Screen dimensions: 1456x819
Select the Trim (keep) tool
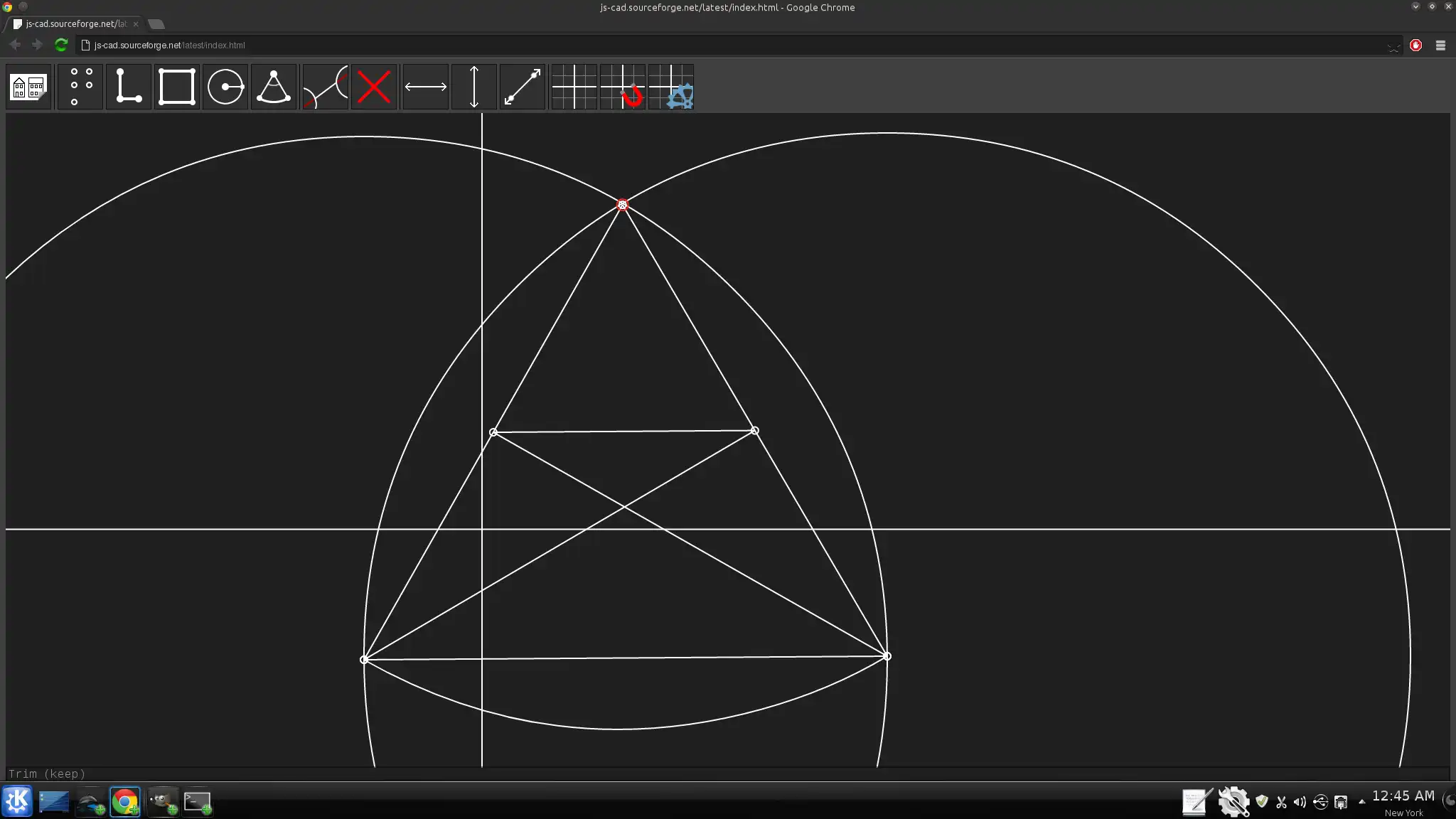coord(325,87)
